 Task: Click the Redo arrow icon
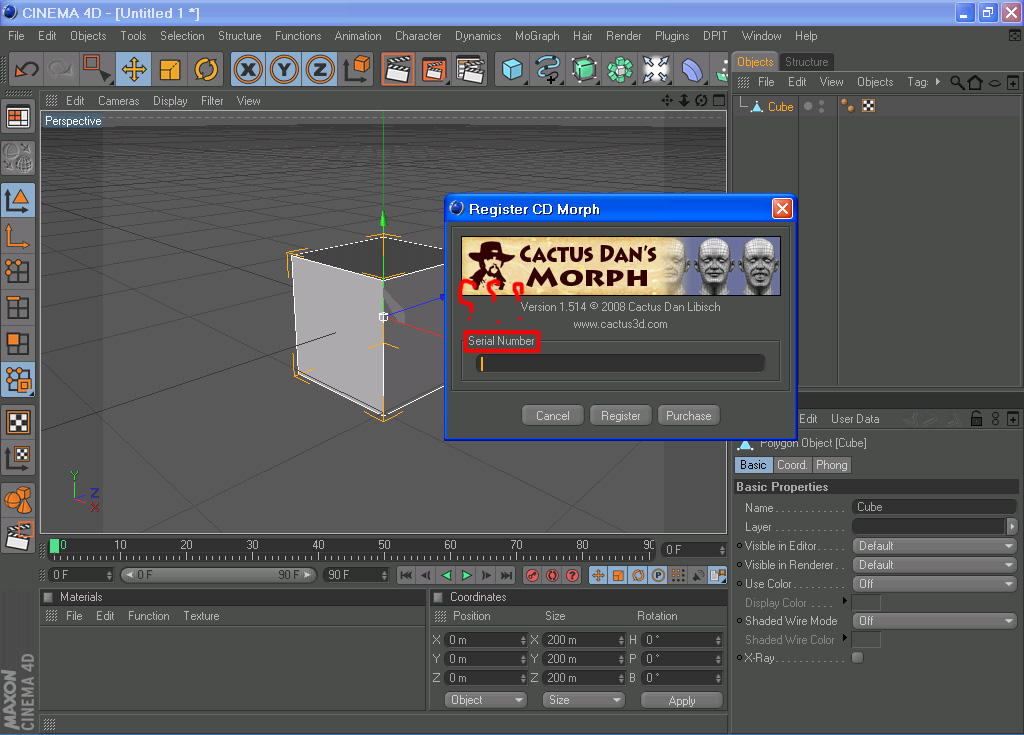click(x=61, y=69)
